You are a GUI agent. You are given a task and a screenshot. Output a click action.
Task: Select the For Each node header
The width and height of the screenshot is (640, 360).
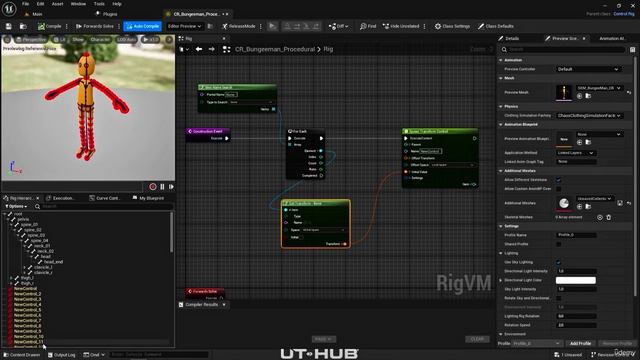pos(305,131)
